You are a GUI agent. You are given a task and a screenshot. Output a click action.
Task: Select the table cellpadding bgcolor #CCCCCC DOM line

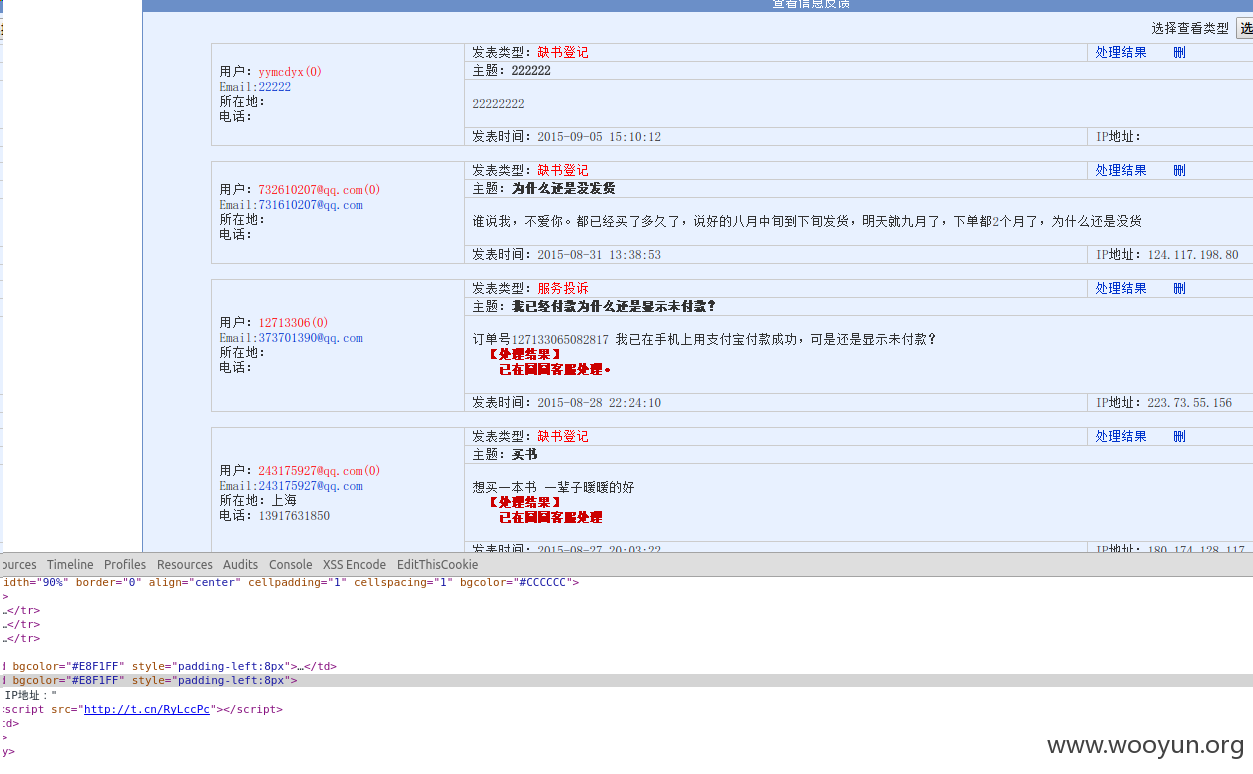[x=290, y=582]
